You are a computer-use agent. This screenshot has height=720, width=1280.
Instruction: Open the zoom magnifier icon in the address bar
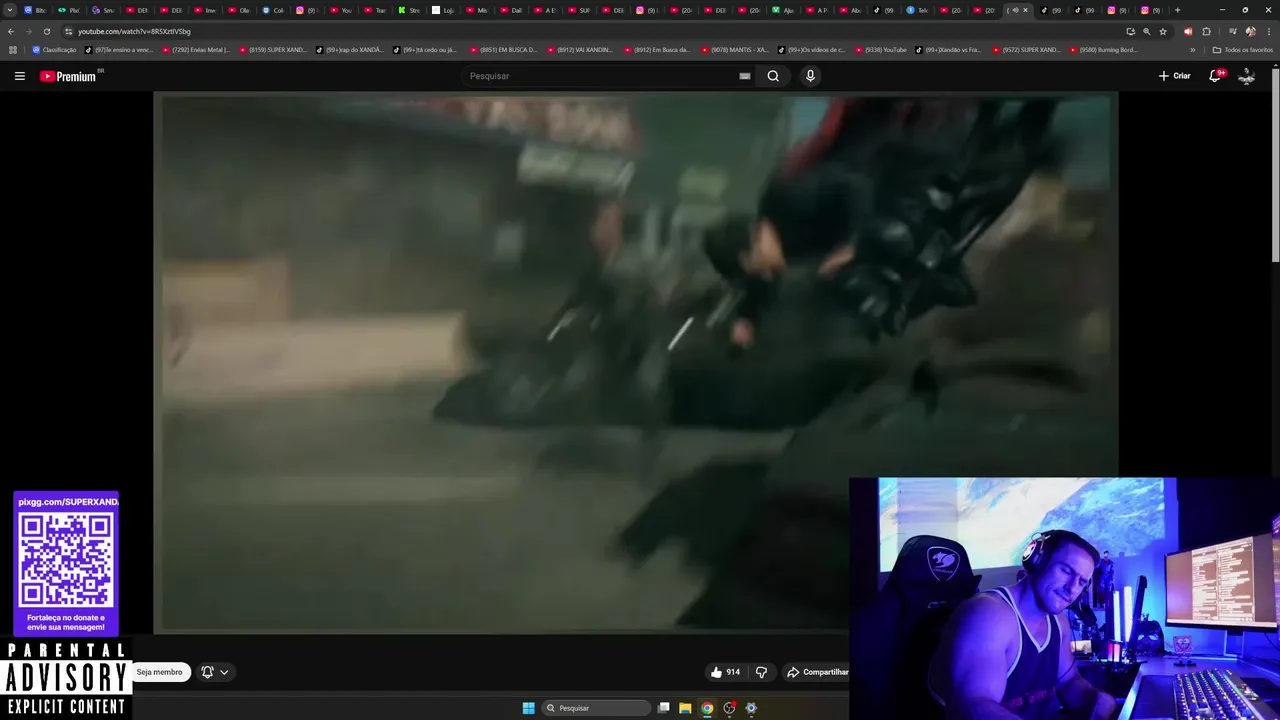(x=1146, y=32)
